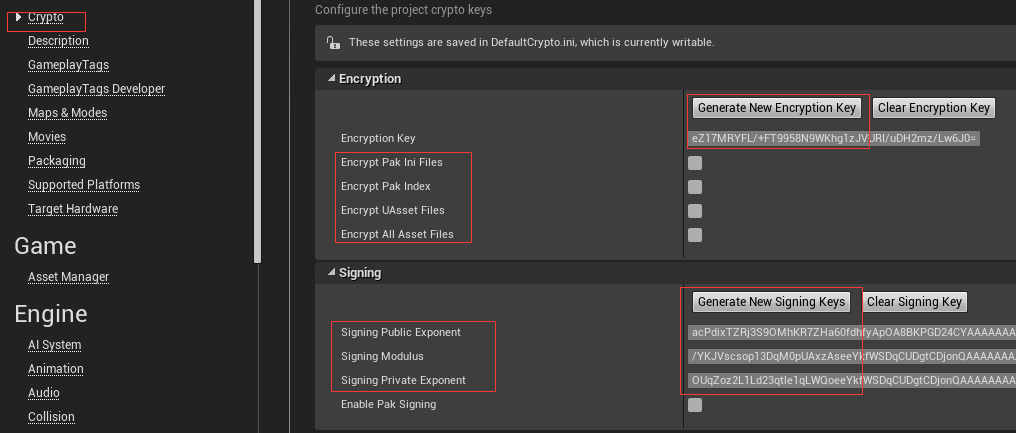Viewport: 1016px width, 433px height.
Task: Go to Maps & Modes settings
Action: (x=67, y=113)
